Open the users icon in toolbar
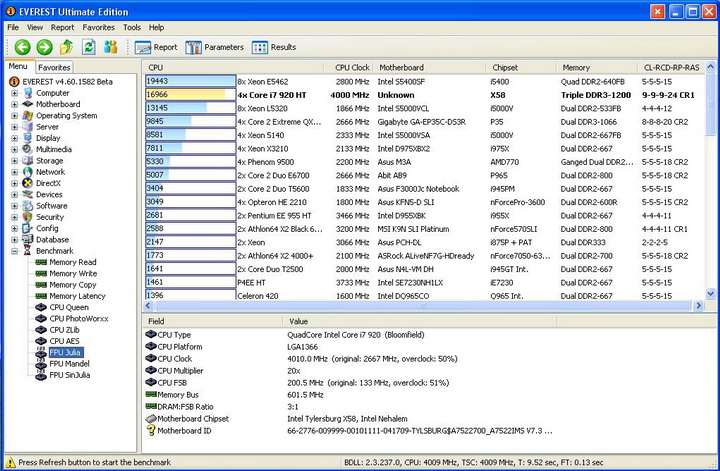Viewport: 720px width, 471px height. [111, 47]
